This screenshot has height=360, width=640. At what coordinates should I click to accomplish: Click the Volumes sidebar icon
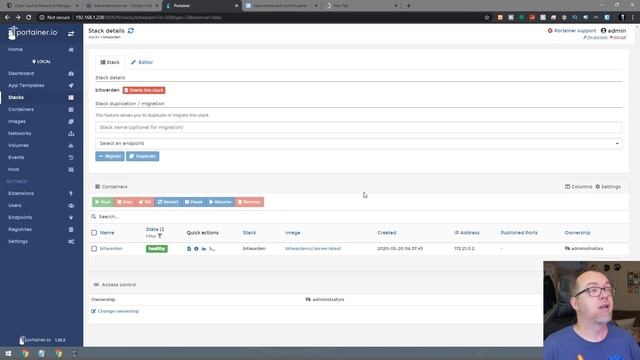(71, 145)
